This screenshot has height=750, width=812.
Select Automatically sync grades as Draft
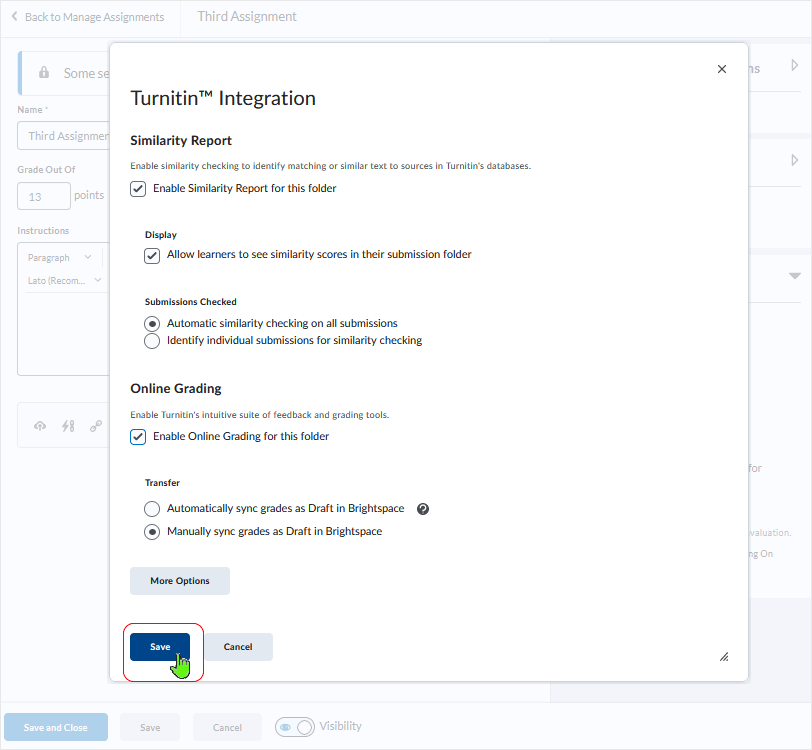point(152,509)
